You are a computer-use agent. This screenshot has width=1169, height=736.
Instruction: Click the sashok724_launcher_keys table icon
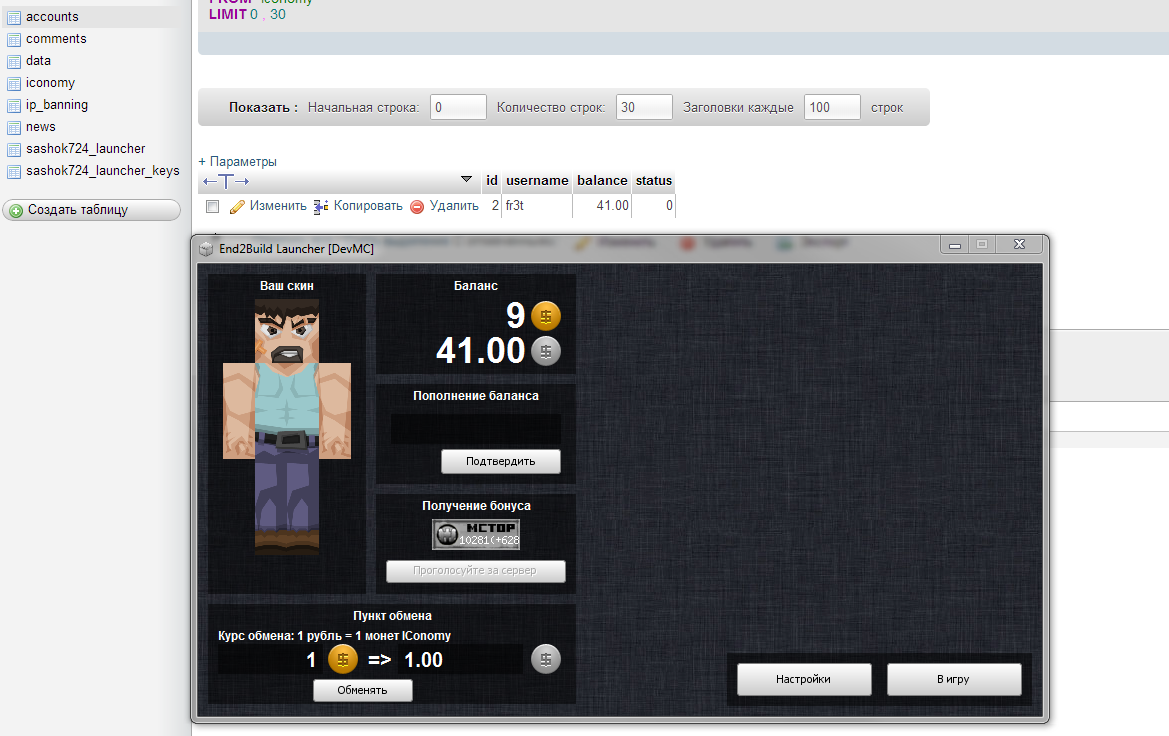coord(13,172)
